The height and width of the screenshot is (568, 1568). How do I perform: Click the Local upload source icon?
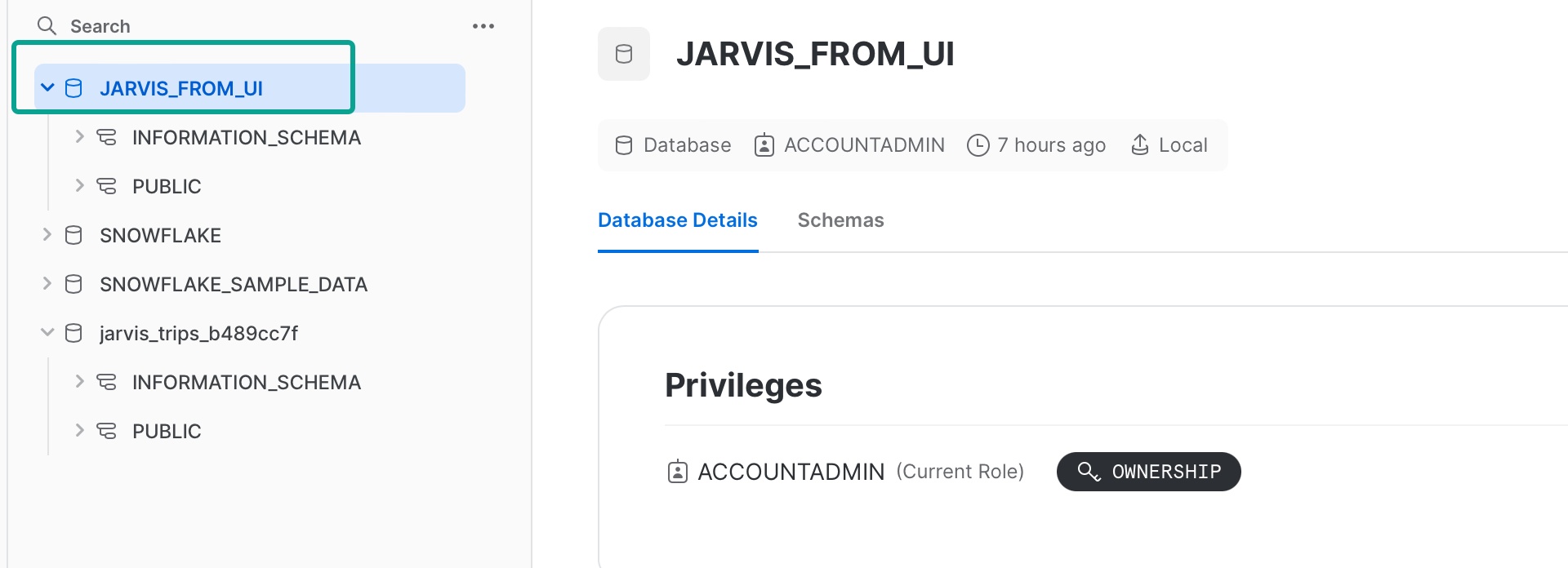(x=1139, y=144)
